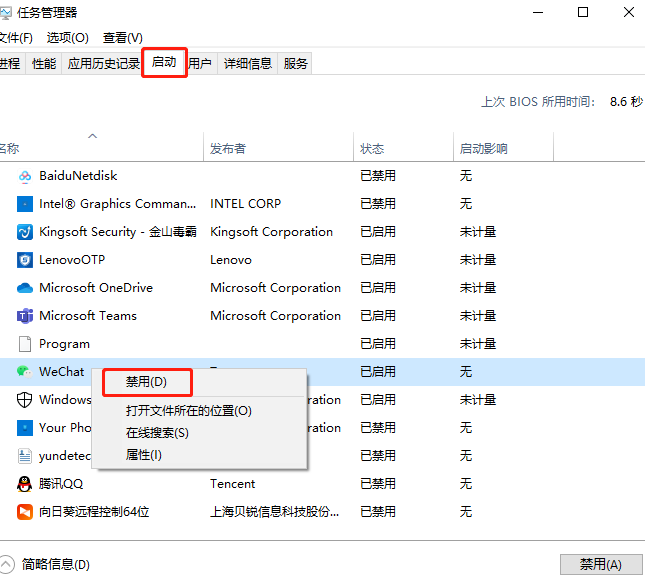Click the OneDrive row's Microsoft Corporation cell
This screenshot has width=645, height=577.
coord(276,288)
